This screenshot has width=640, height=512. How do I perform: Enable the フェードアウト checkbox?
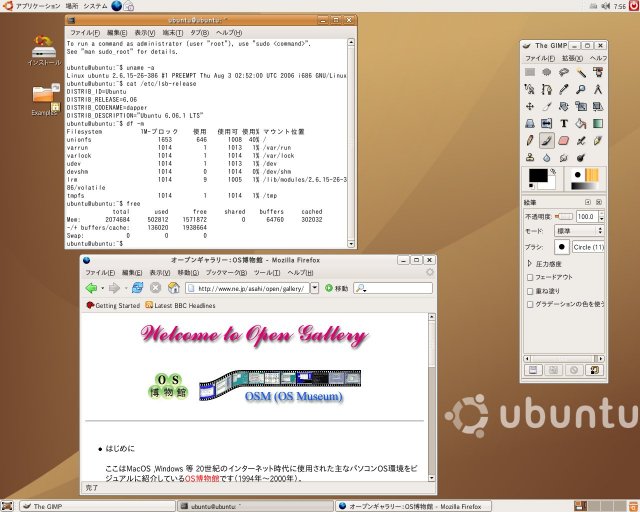[530, 277]
